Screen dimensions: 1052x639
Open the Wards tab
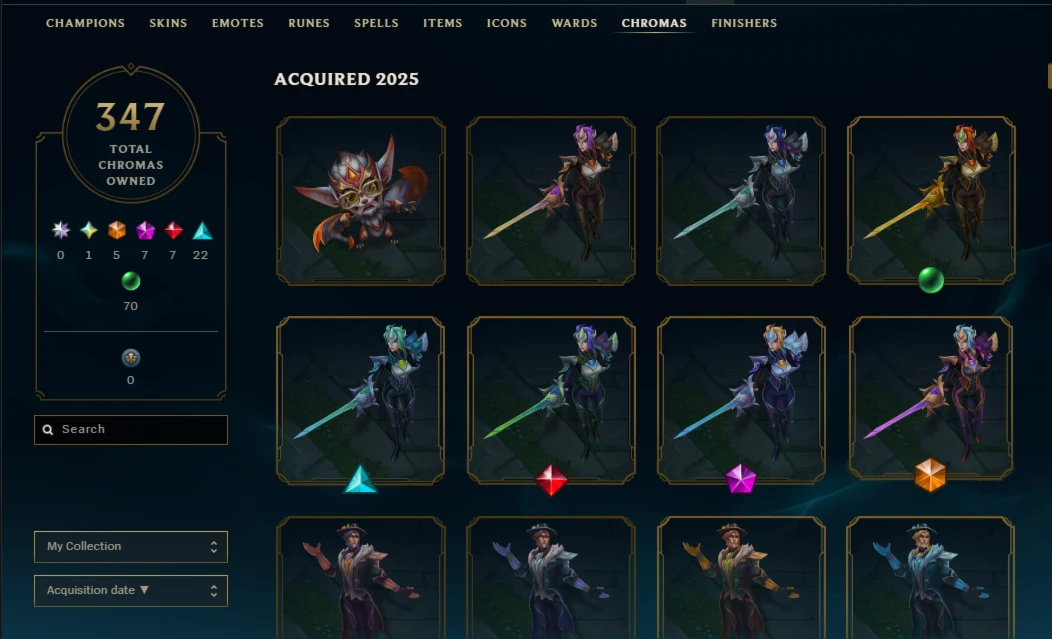(574, 23)
